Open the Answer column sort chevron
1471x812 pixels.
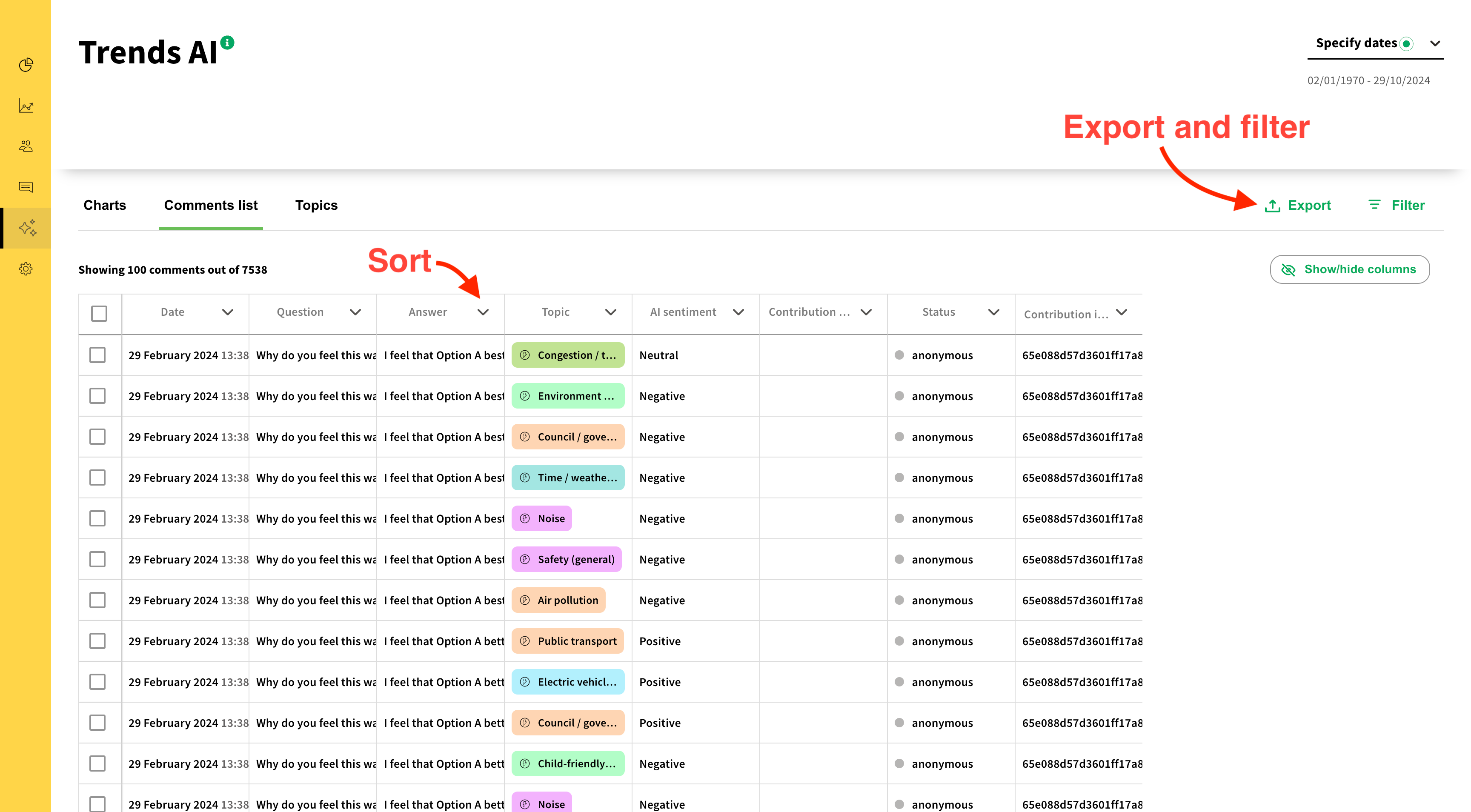[483, 312]
